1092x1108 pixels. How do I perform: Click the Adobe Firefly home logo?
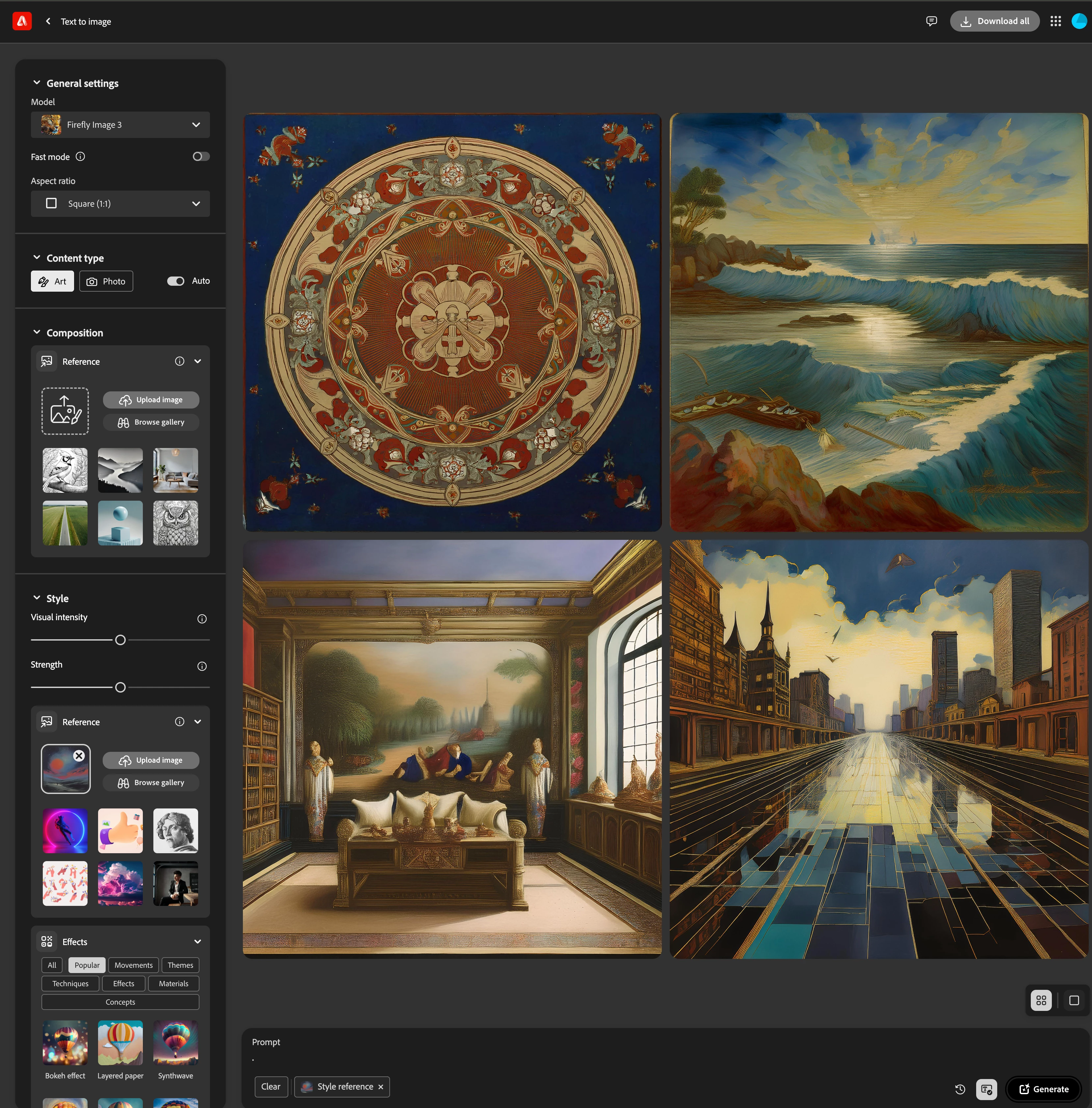click(22, 21)
